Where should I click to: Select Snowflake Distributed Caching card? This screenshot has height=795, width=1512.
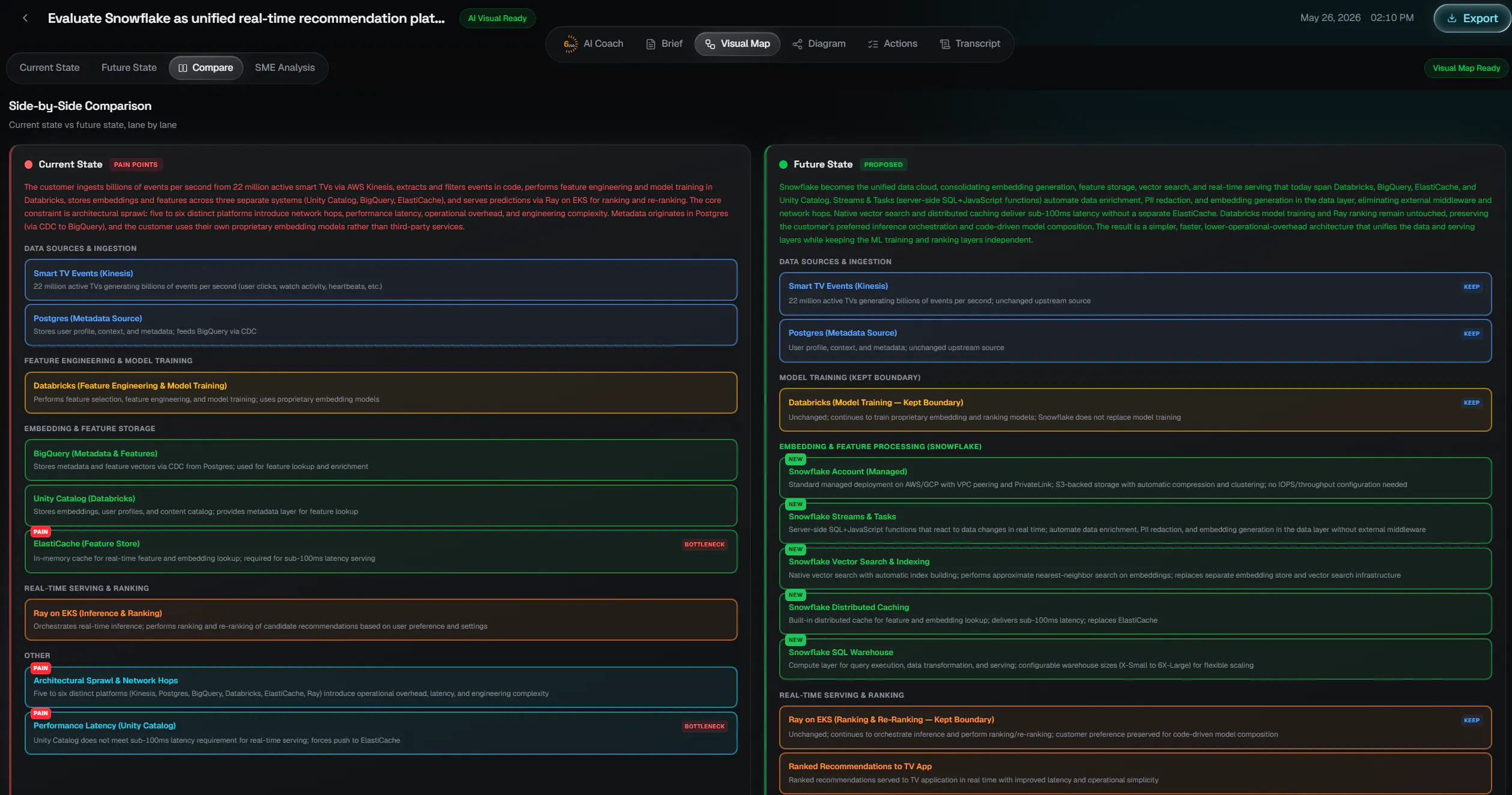click(1135, 614)
